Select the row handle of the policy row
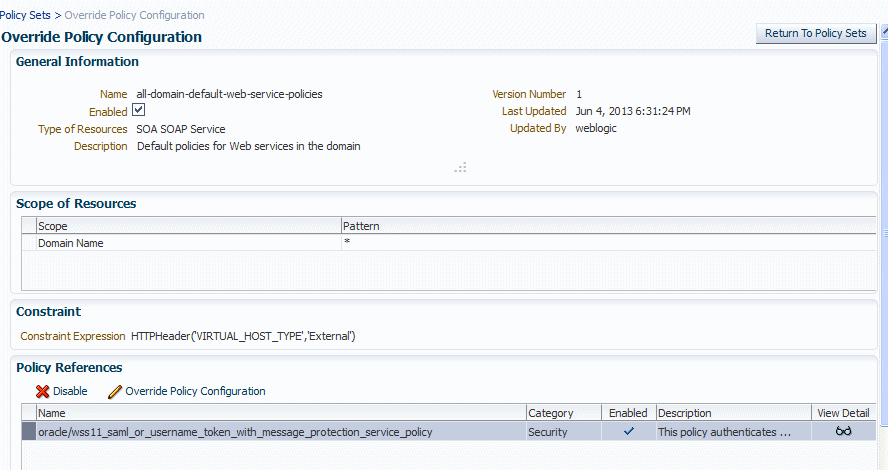Screen dimensions: 888x470 click(x=29, y=431)
